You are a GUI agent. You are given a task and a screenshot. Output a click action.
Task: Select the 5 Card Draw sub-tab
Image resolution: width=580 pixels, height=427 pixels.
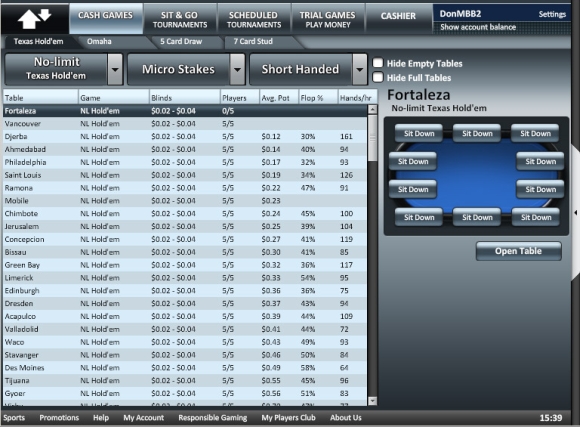point(181,41)
